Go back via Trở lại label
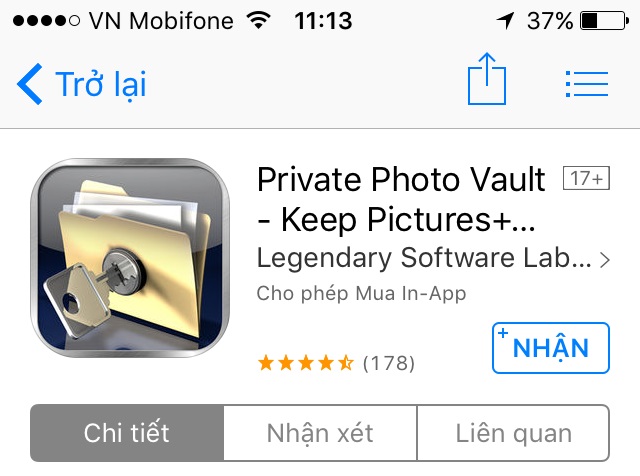640x476 pixels. 101,85
